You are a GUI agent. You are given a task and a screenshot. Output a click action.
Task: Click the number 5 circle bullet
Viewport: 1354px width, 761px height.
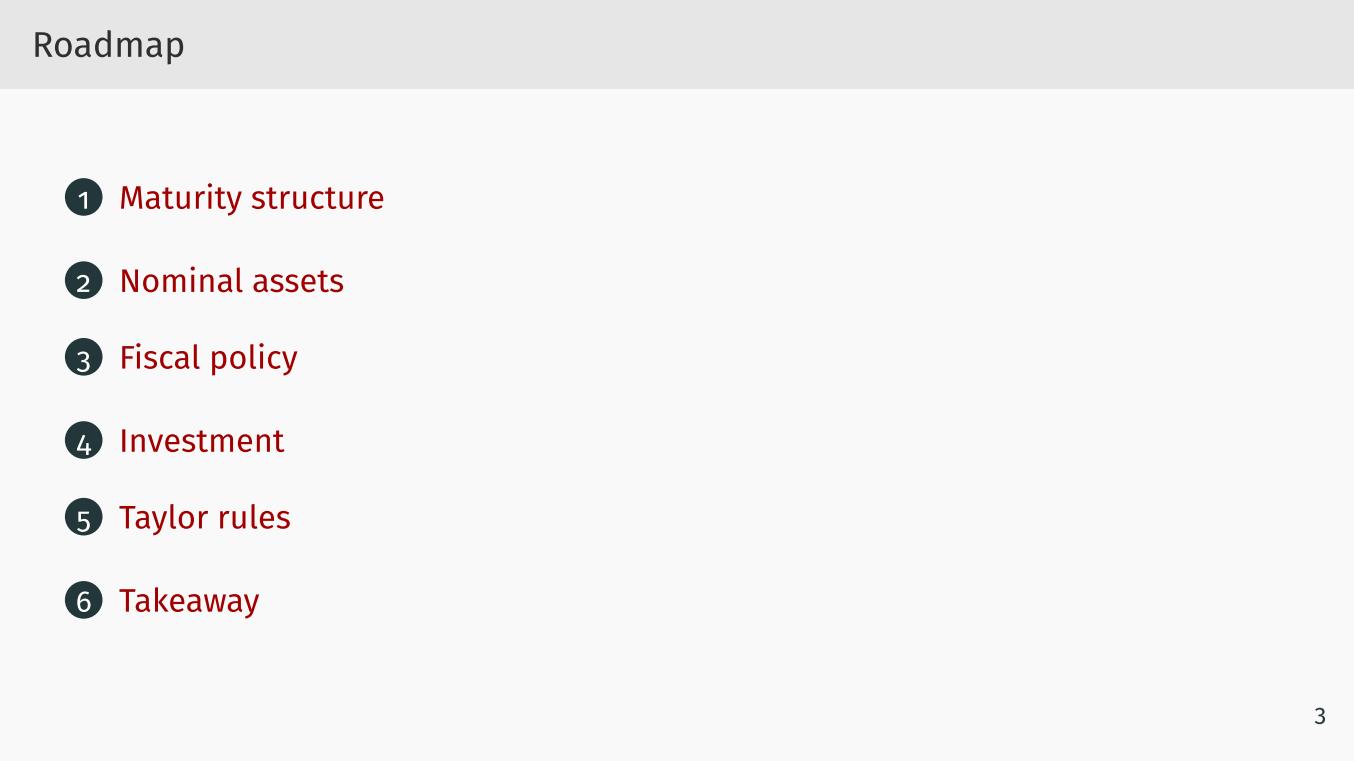84,518
